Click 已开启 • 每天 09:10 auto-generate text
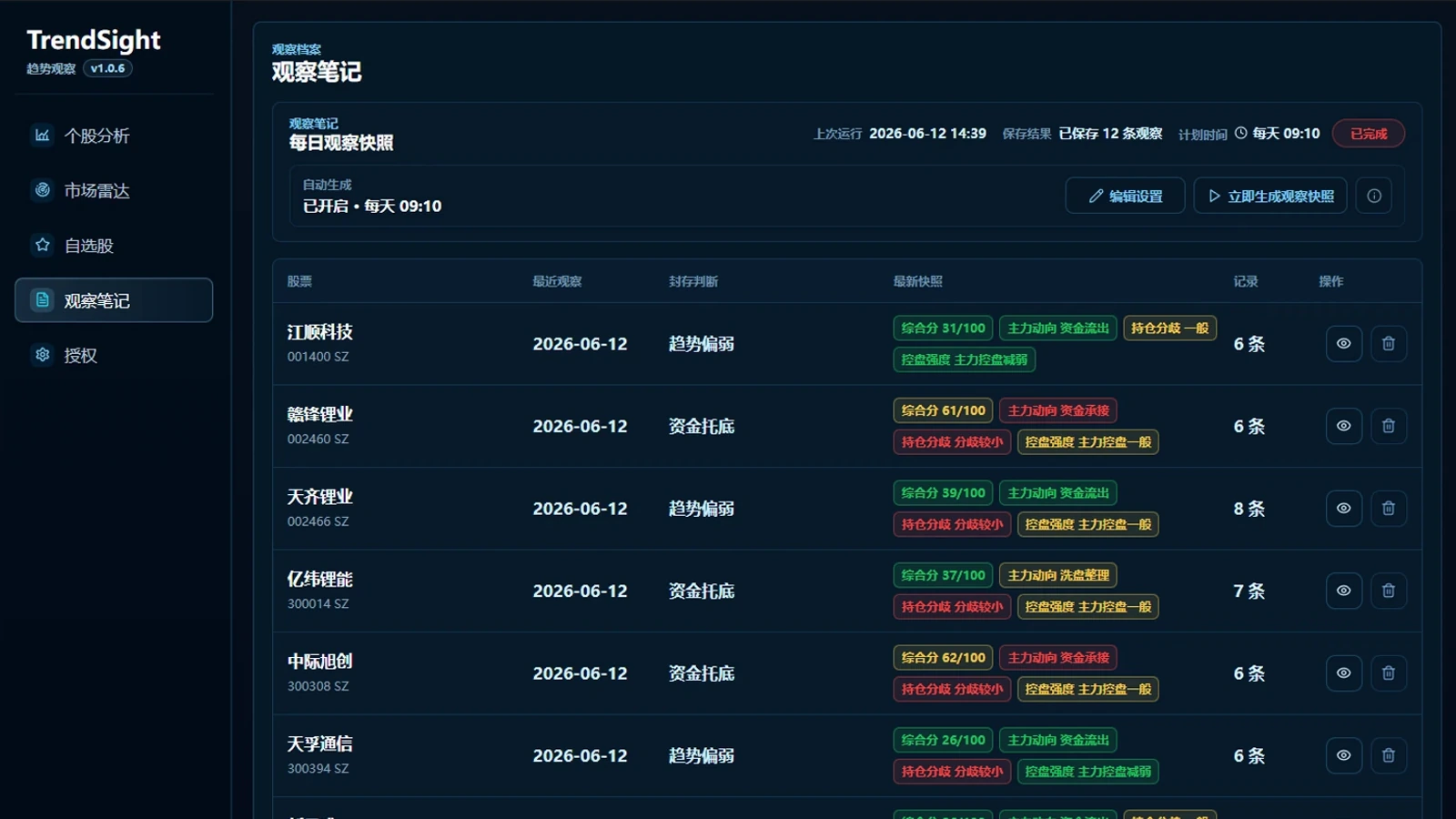This screenshot has width=1456, height=819. [372, 207]
